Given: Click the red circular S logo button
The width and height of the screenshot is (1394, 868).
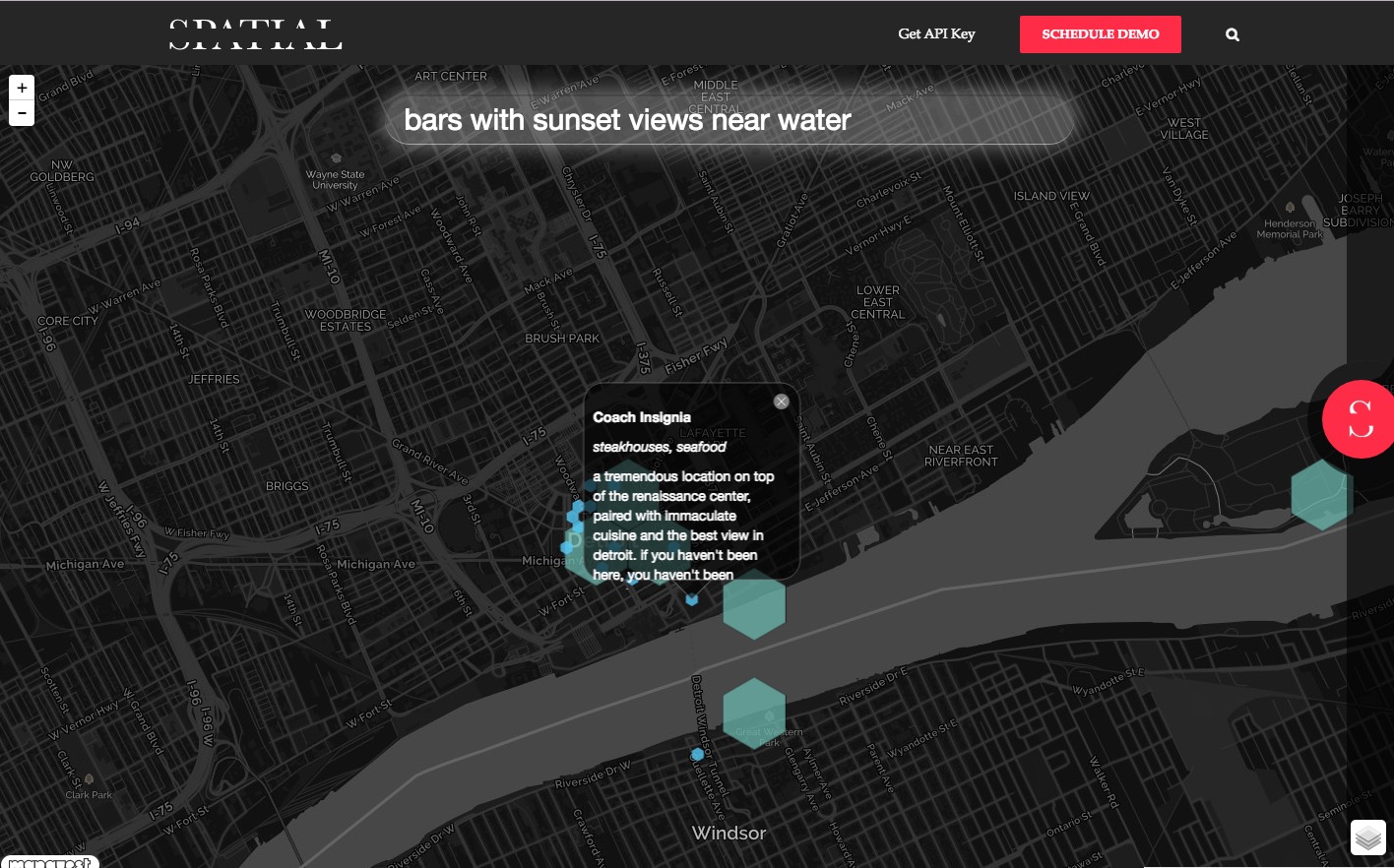Looking at the screenshot, I should pos(1360,418).
